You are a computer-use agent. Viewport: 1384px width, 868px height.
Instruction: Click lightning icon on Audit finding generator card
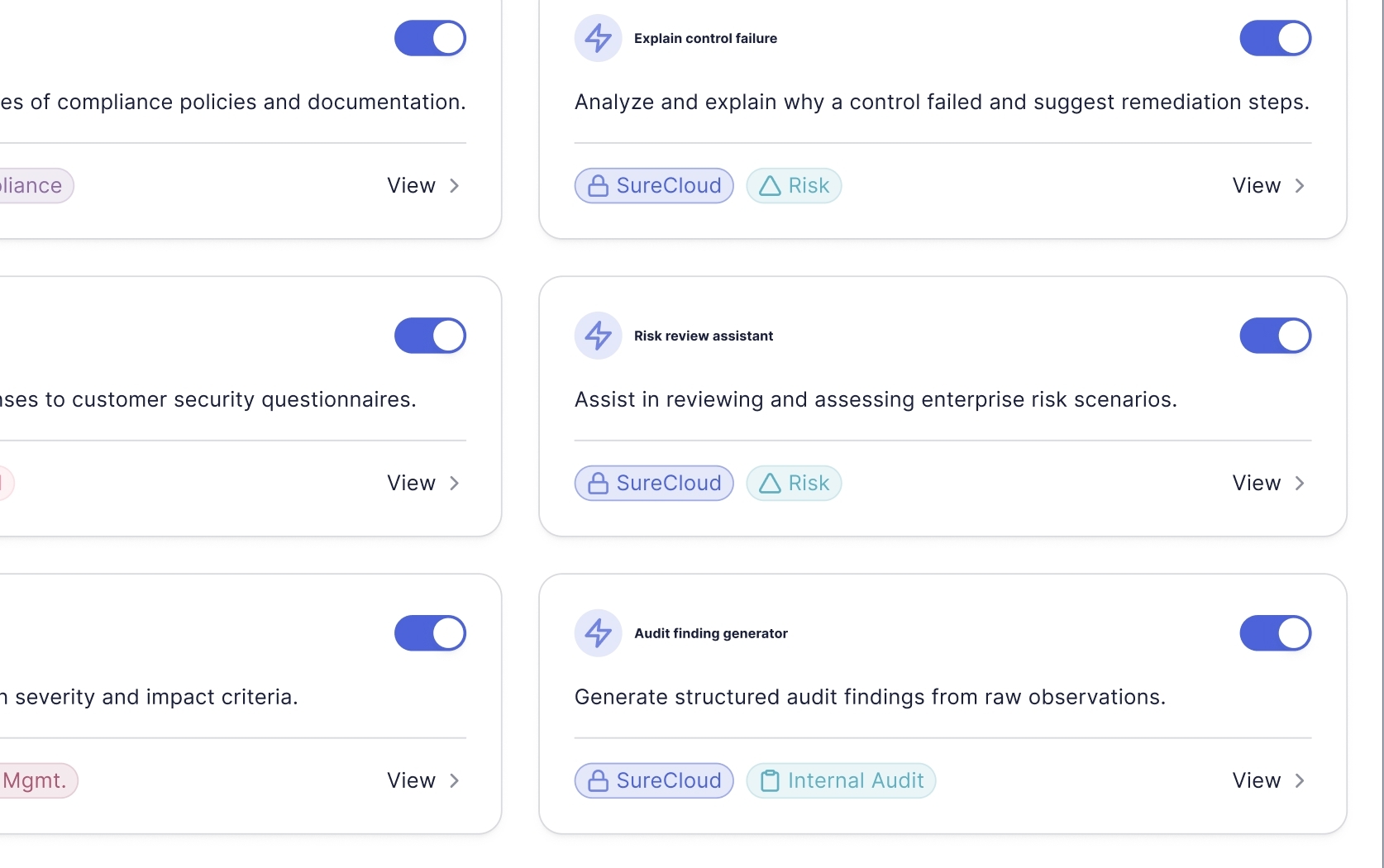[x=598, y=633]
